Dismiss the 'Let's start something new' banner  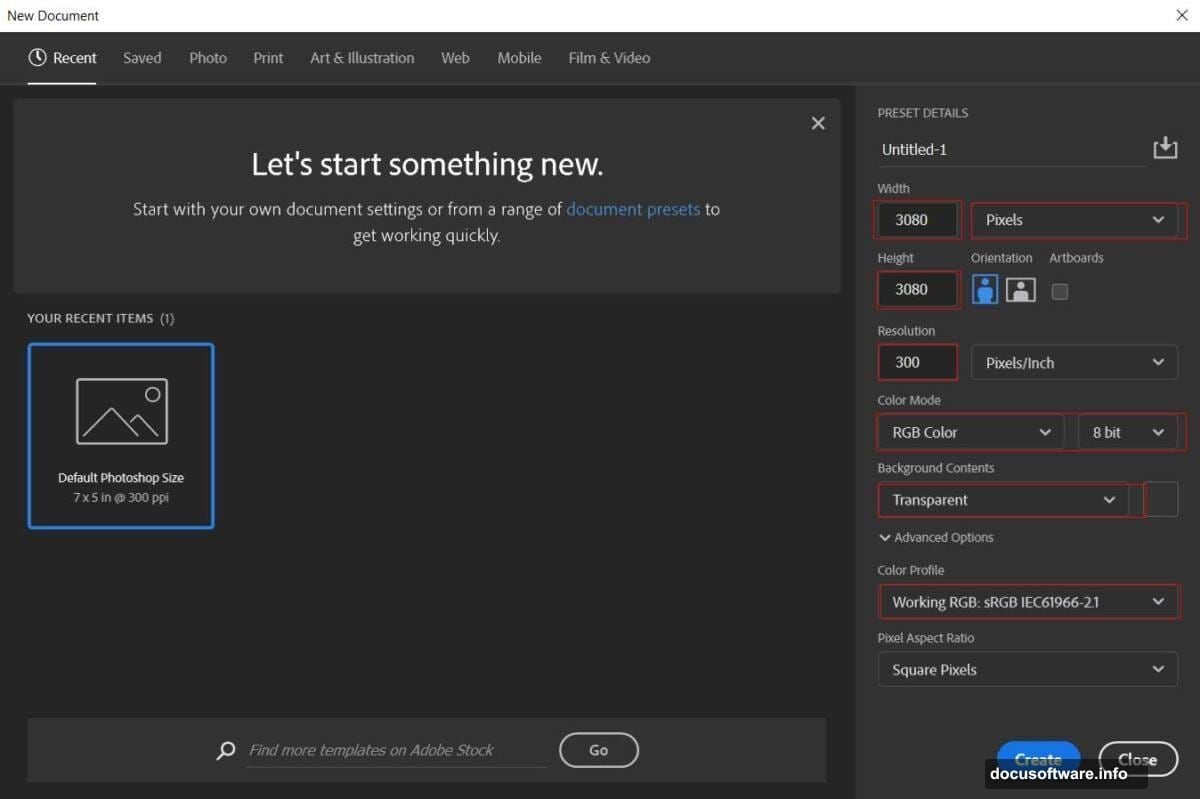pos(818,123)
